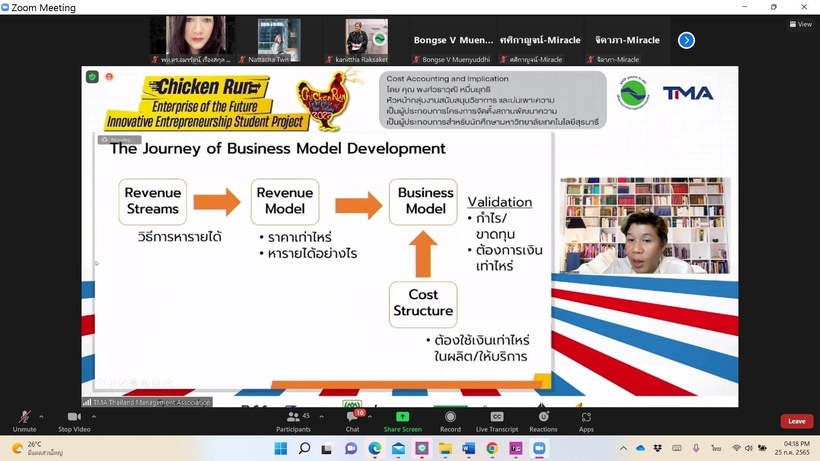Switch to Zoom taskbar icon
The width and height of the screenshot is (820, 461).
[539, 448]
